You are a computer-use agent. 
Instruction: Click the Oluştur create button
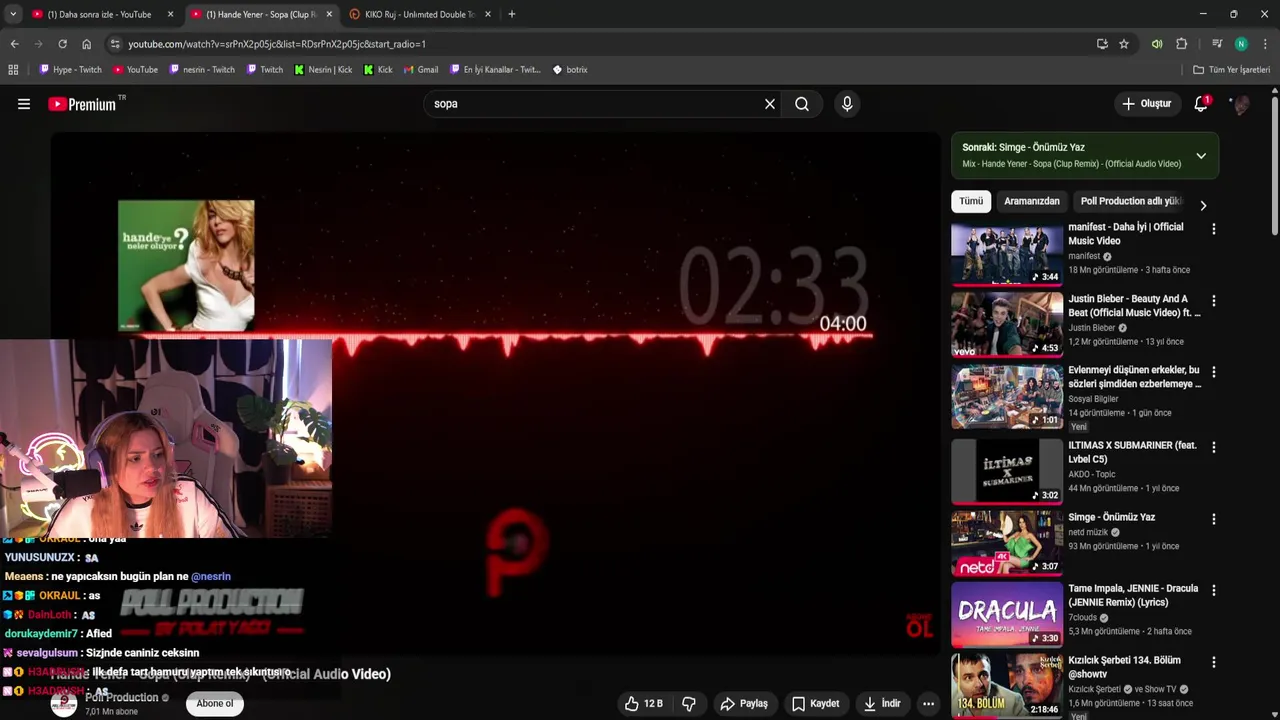(x=1146, y=104)
